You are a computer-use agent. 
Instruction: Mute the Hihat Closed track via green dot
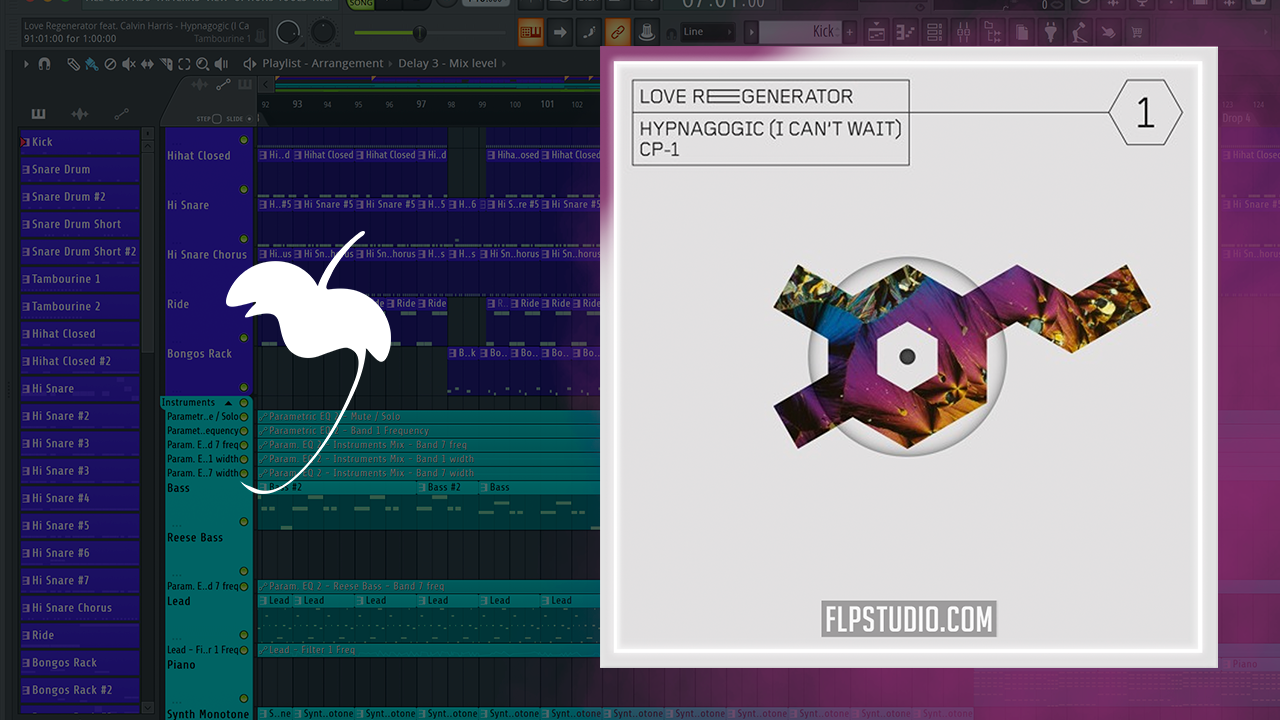pos(243,139)
